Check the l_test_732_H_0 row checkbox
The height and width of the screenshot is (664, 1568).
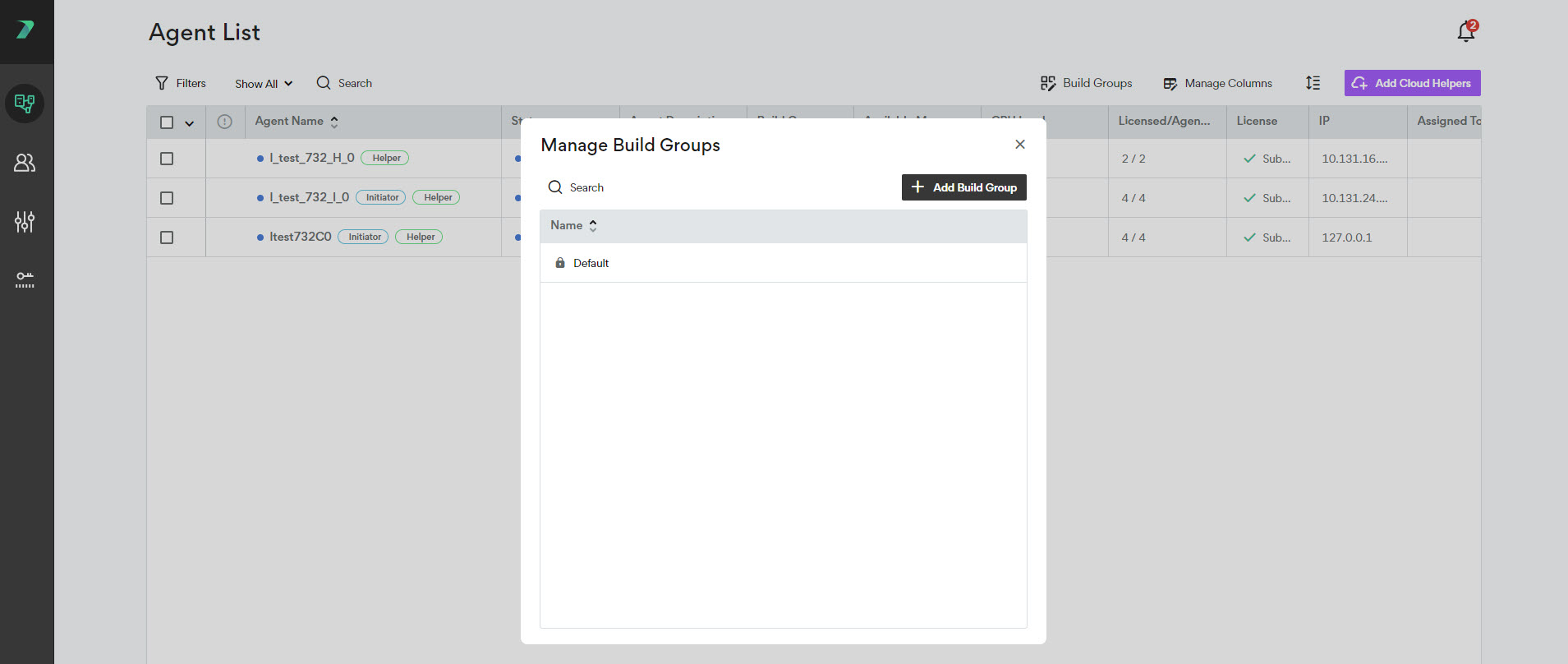tap(167, 159)
